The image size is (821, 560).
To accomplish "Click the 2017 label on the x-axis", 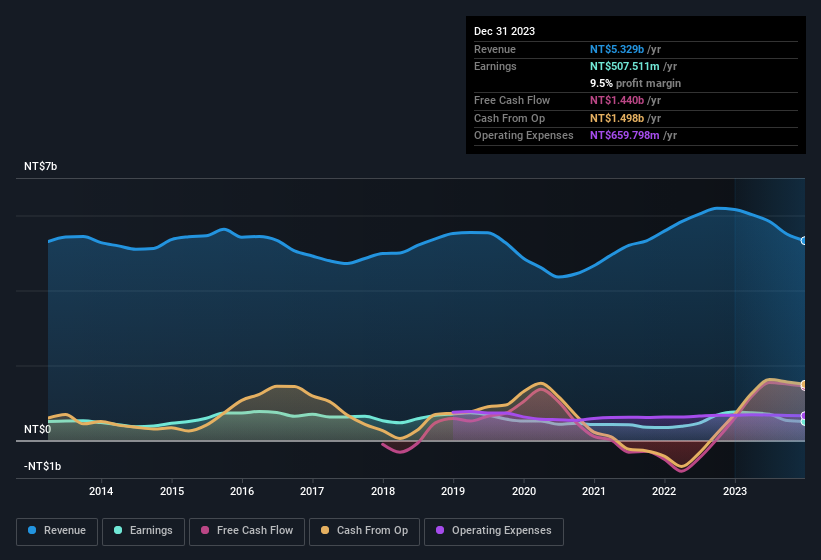I will point(312,491).
